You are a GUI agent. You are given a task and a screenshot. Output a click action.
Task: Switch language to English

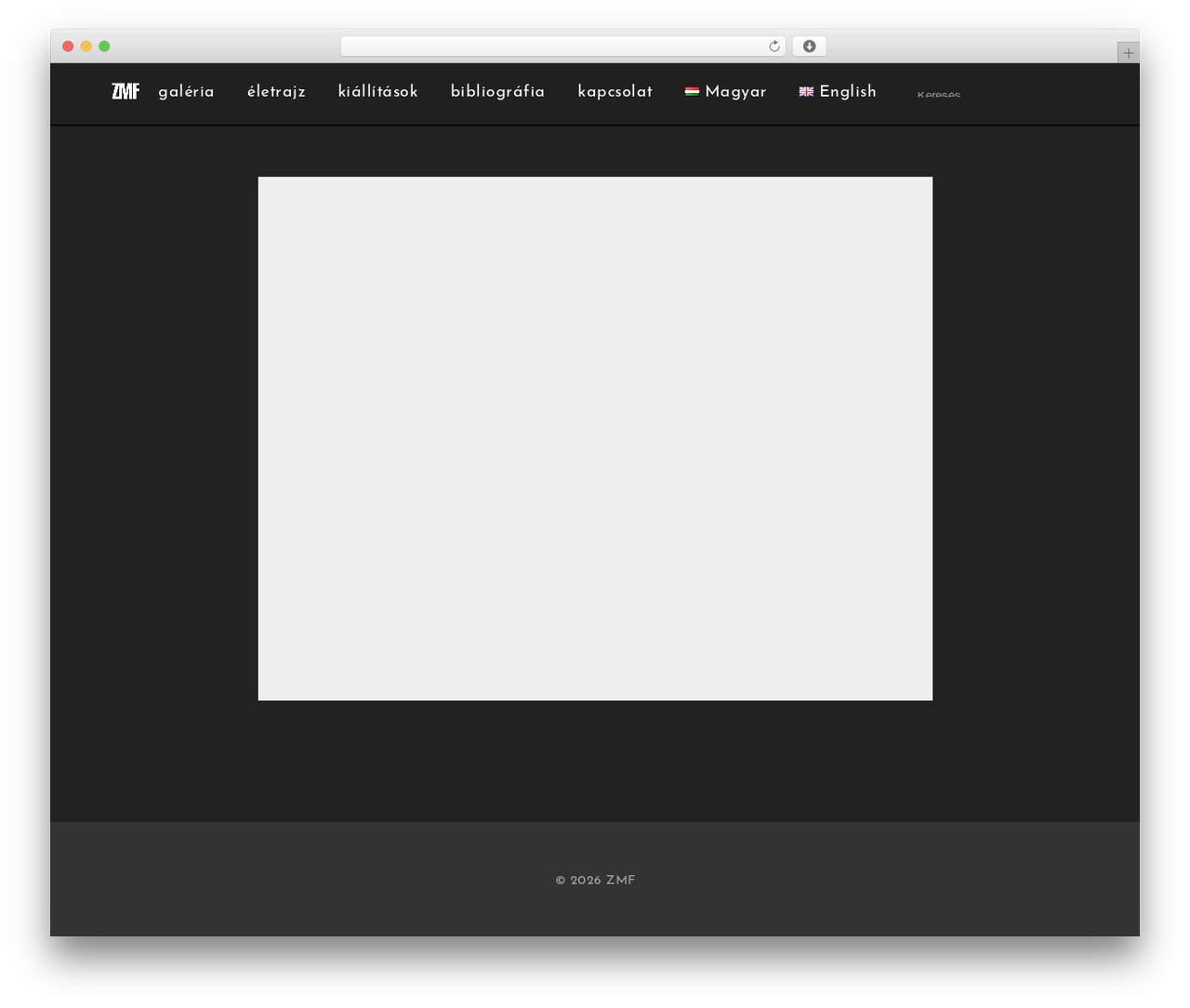click(838, 91)
